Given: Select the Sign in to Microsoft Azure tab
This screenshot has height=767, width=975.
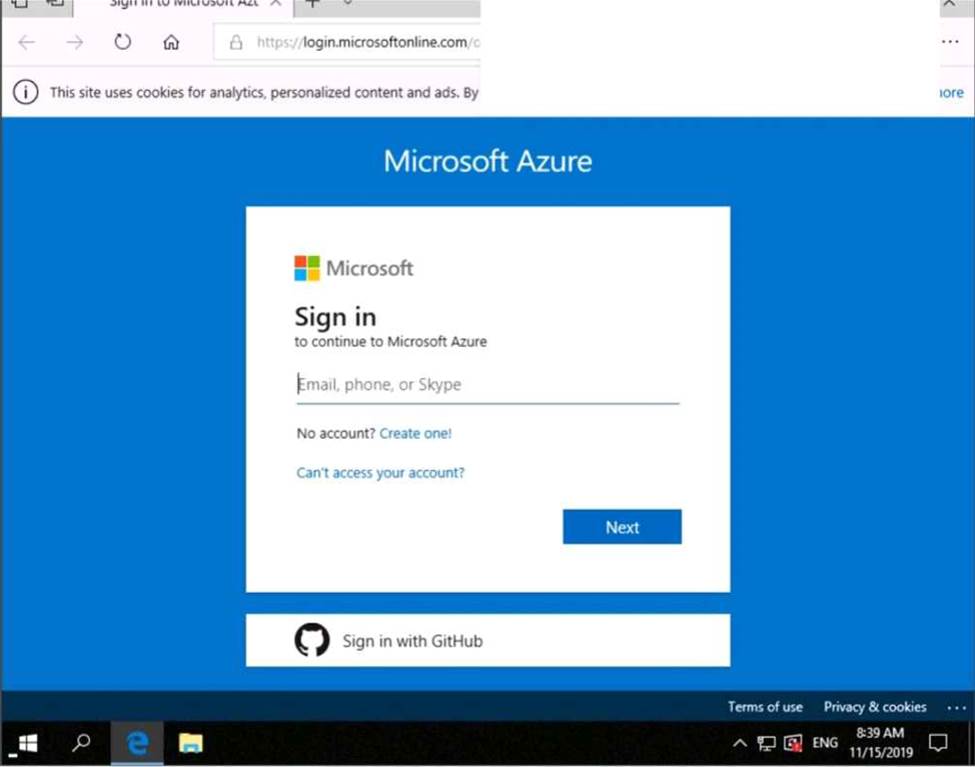Looking at the screenshot, I should (182, 4).
